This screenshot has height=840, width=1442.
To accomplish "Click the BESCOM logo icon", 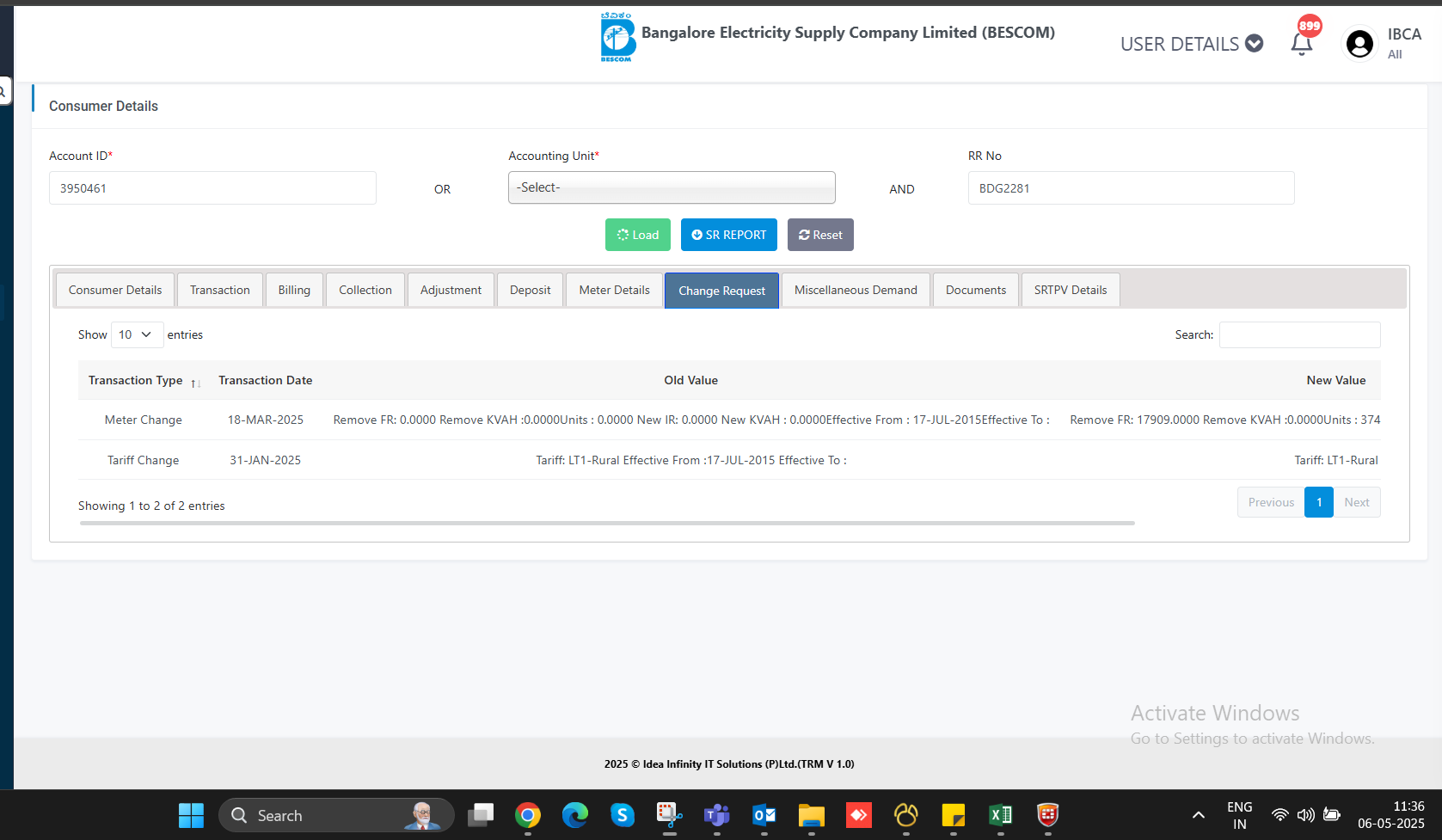I will pyautogui.click(x=617, y=37).
